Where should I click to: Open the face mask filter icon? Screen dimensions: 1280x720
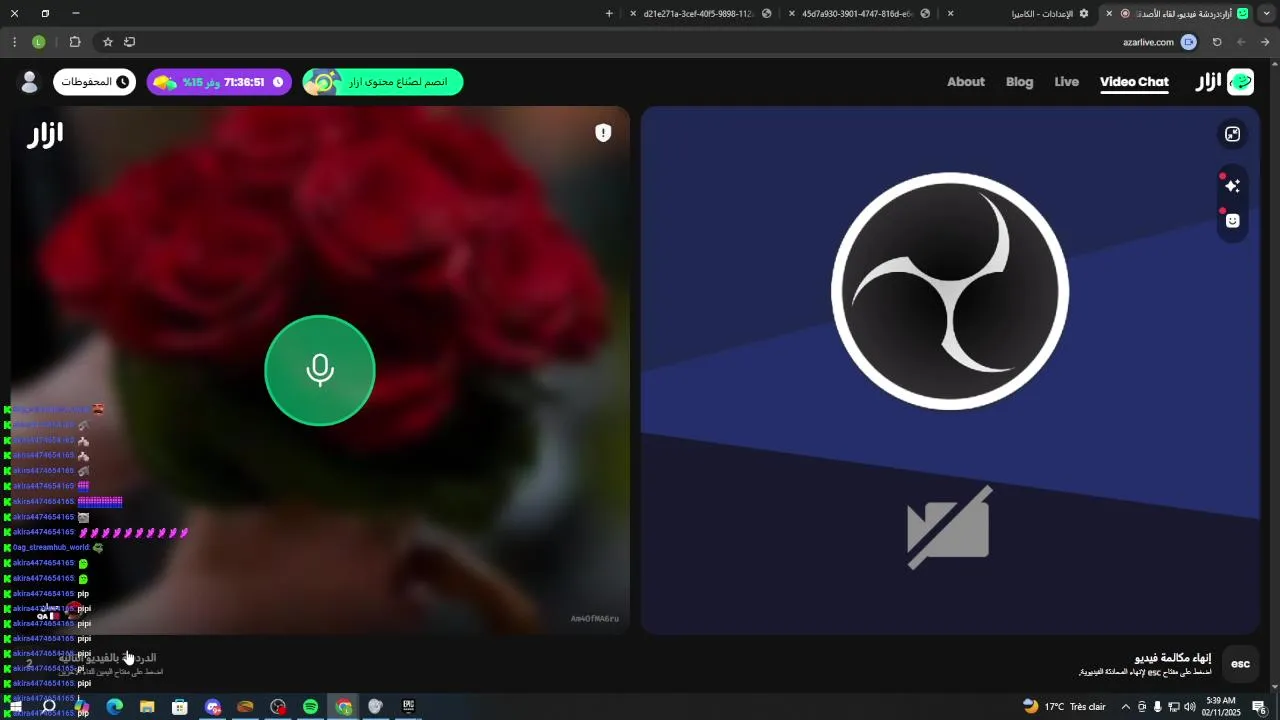tap(1232, 221)
